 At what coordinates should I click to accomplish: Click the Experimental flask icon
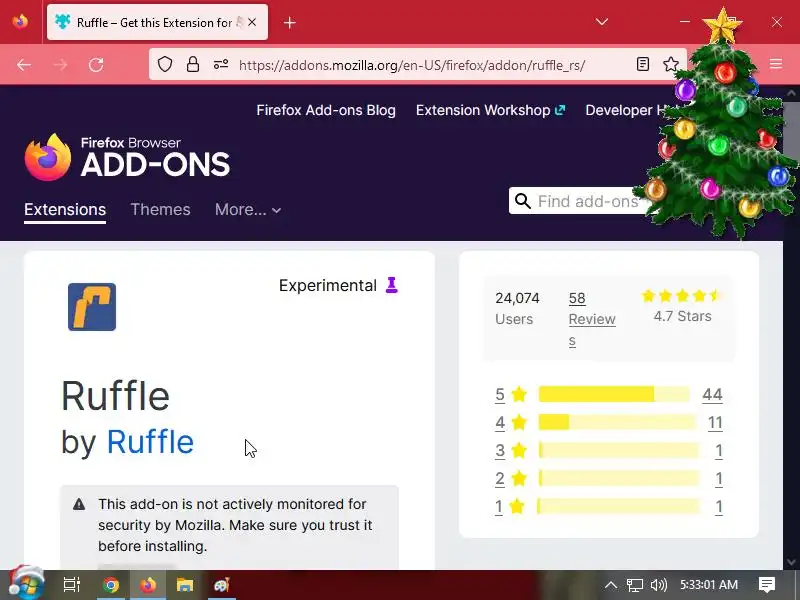(x=391, y=285)
